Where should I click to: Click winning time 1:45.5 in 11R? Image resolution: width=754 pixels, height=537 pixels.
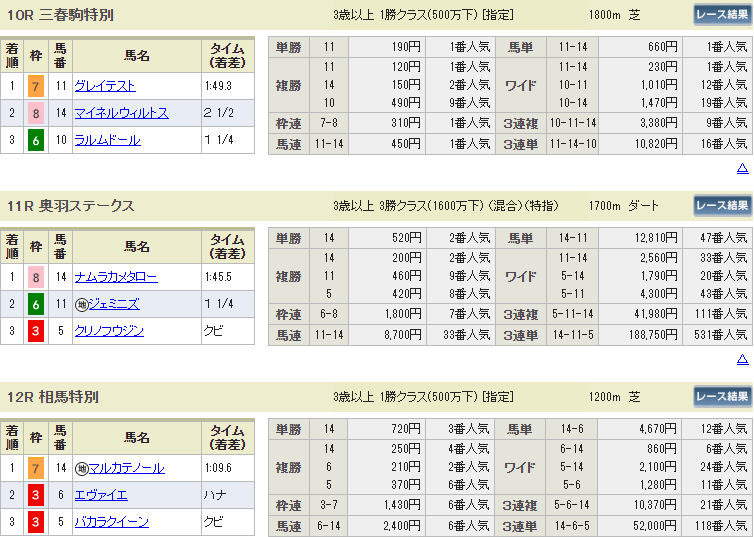218,277
